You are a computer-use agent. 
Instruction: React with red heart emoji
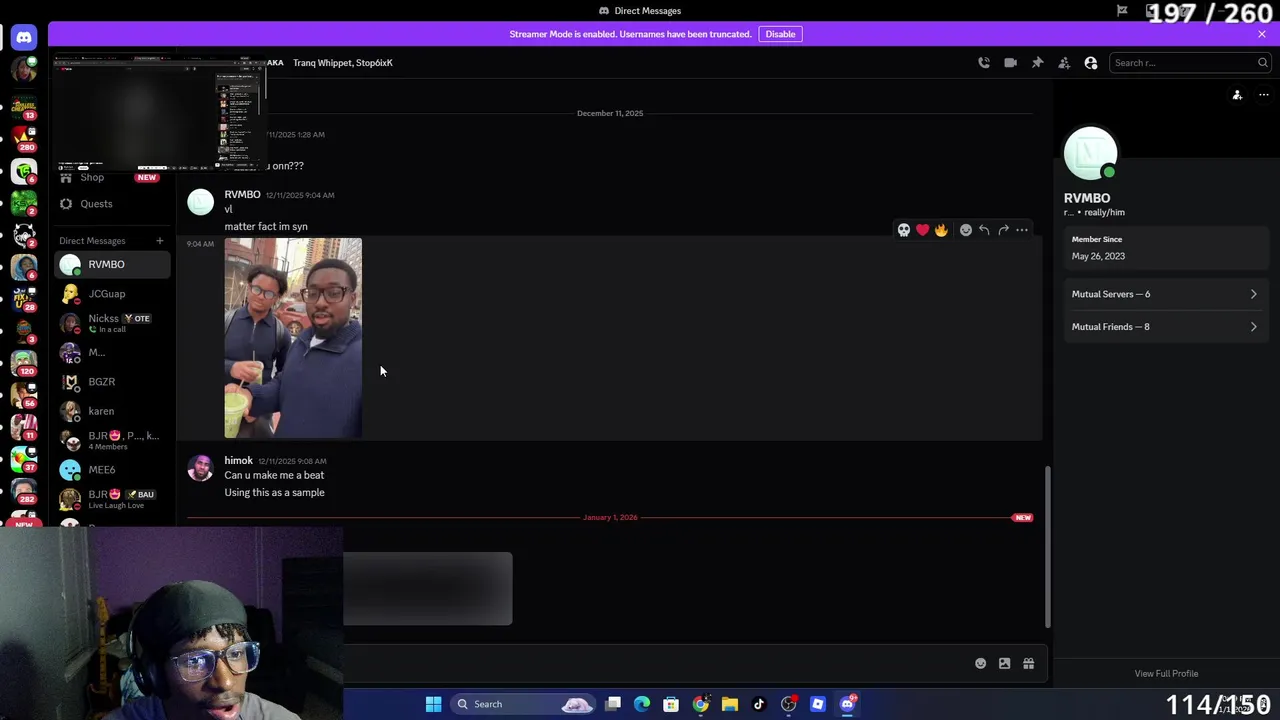(x=922, y=230)
